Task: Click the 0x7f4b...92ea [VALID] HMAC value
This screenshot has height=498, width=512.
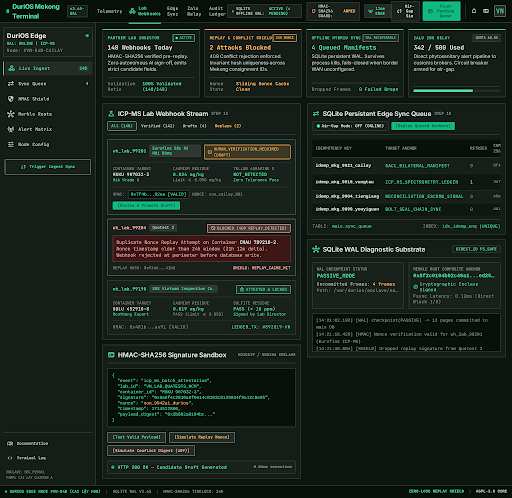Action: (x=158, y=194)
